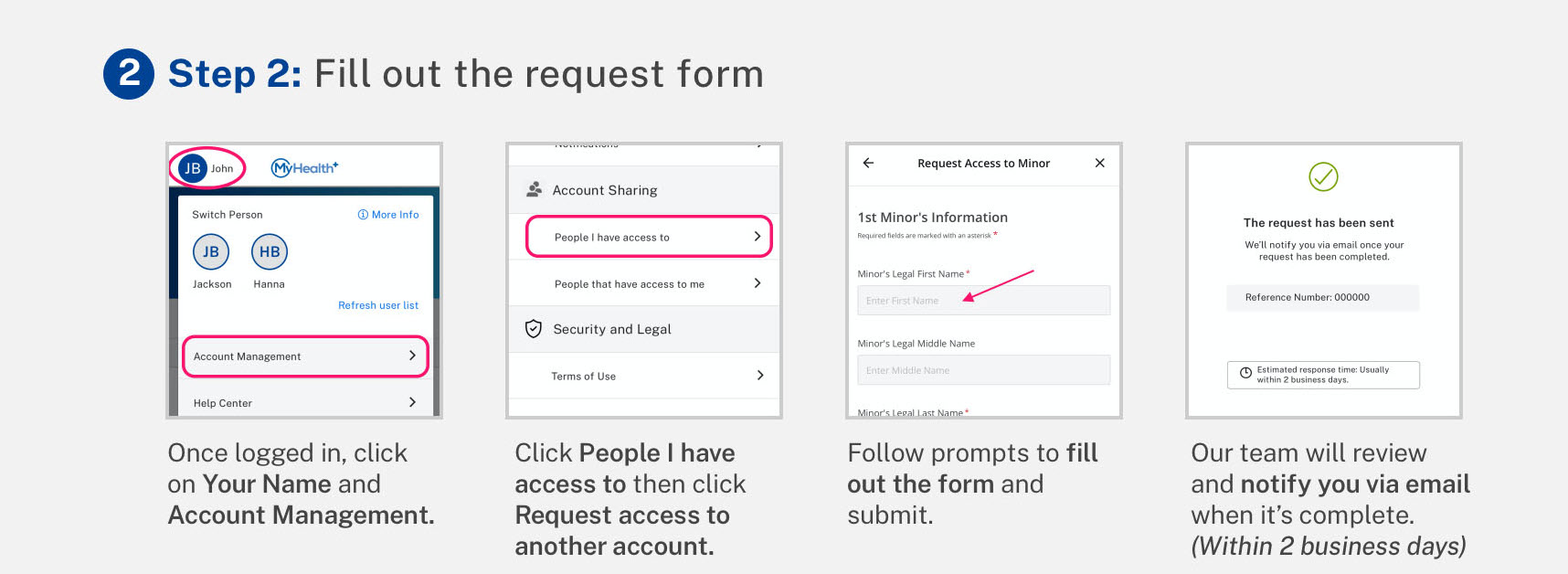This screenshot has width=1568, height=574.
Task: Click the More Info link
Action: [388, 215]
